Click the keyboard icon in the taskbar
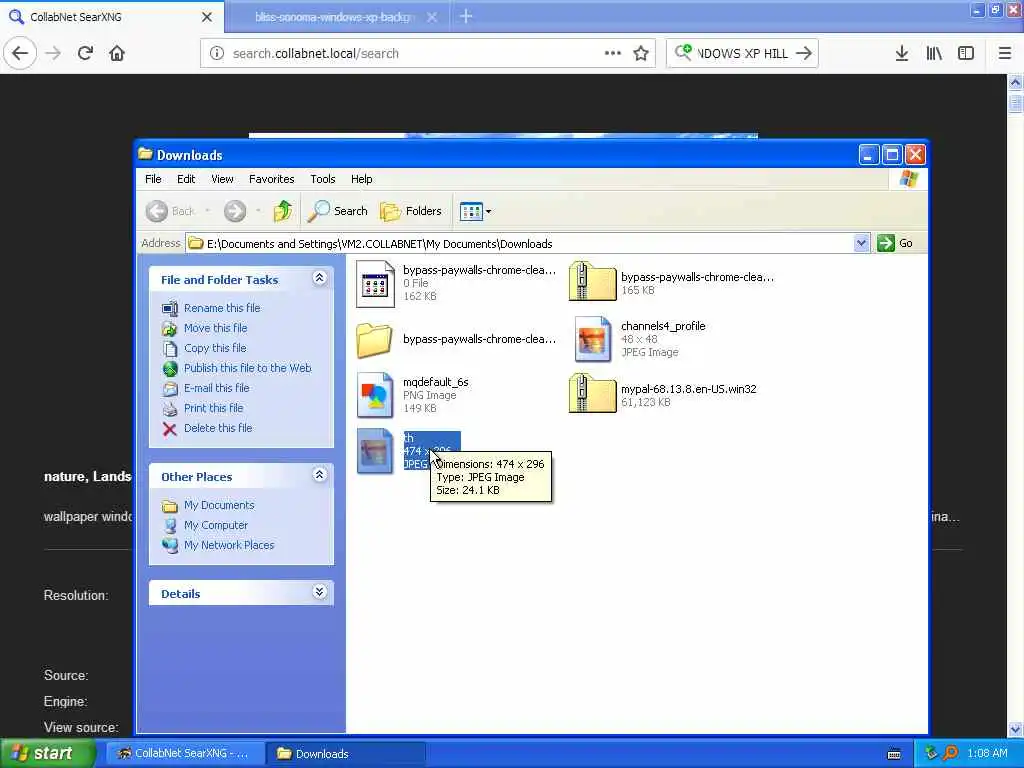This screenshot has width=1024, height=768. point(894,754)
